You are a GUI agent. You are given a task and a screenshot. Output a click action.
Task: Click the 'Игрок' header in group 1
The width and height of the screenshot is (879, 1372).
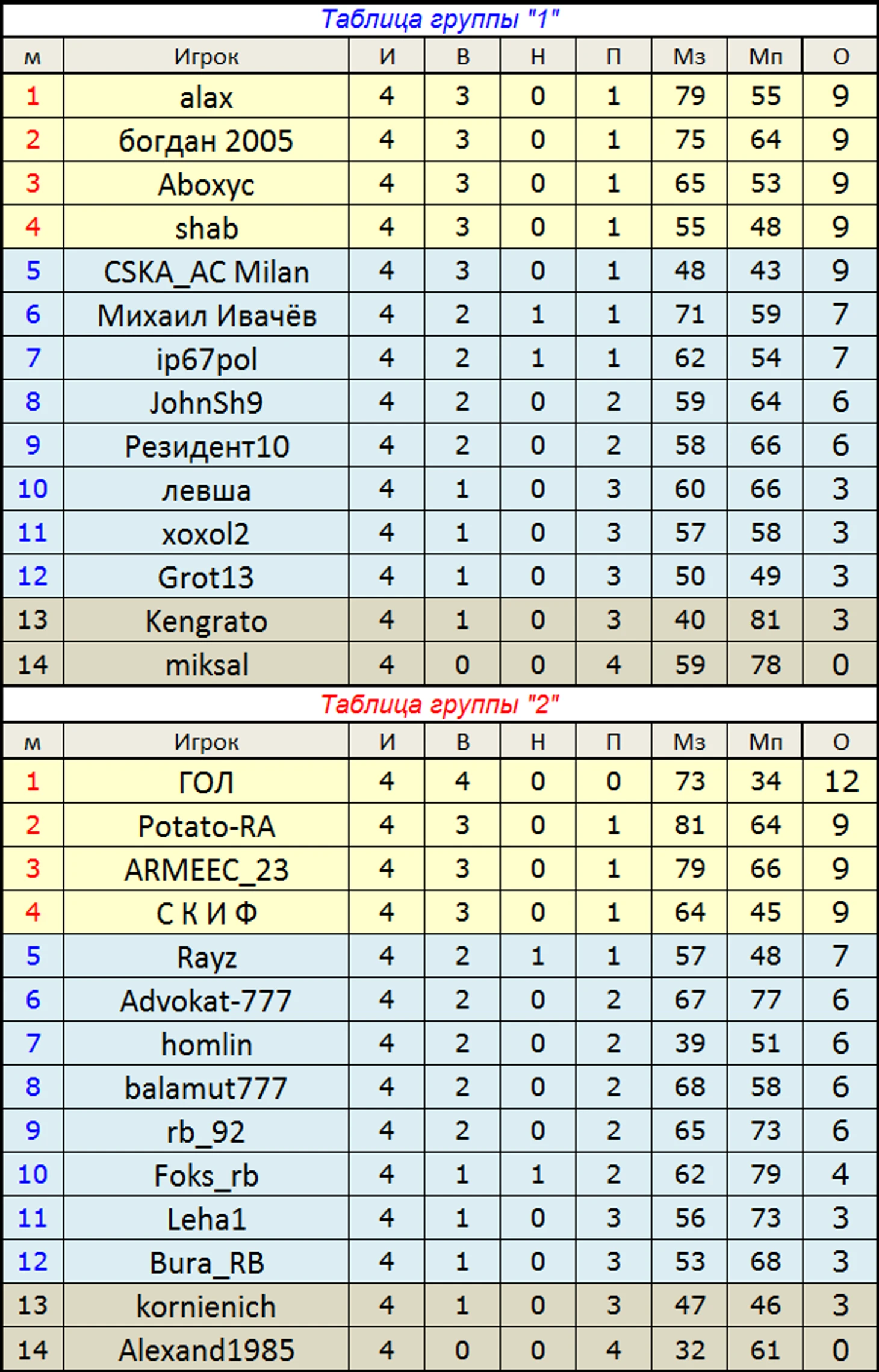pyautogui.click(x=206, y=57)
